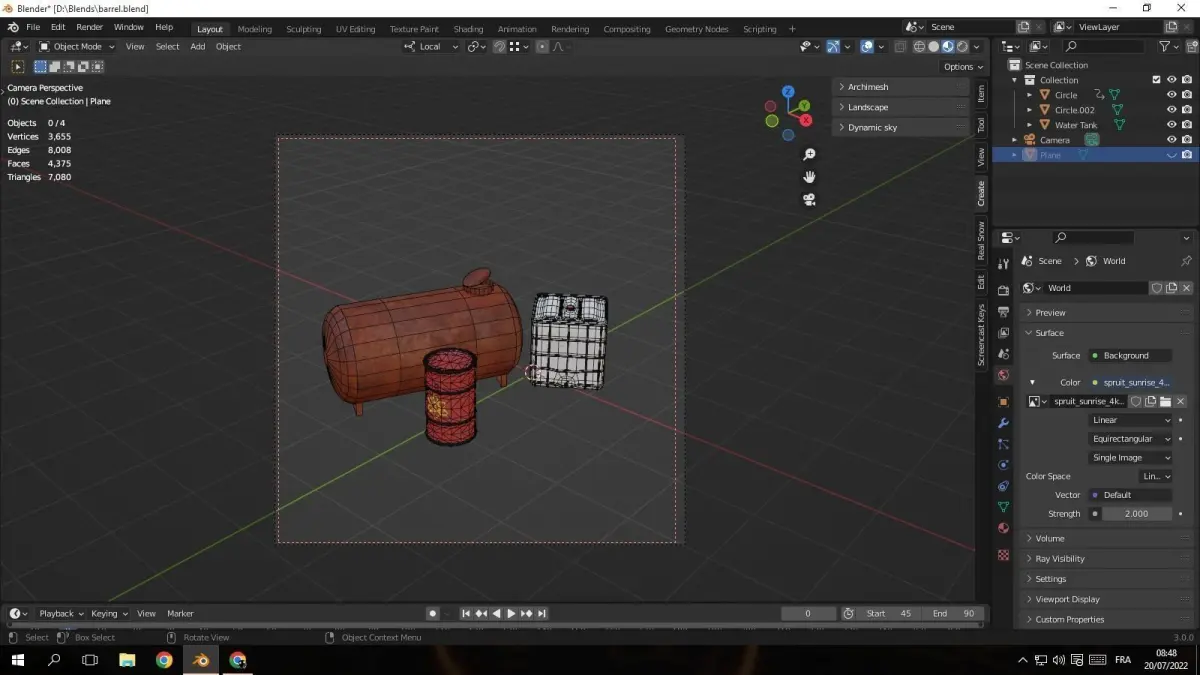Open the Texture properties checker icon
1200x675 pixels.
[1003, 554]
